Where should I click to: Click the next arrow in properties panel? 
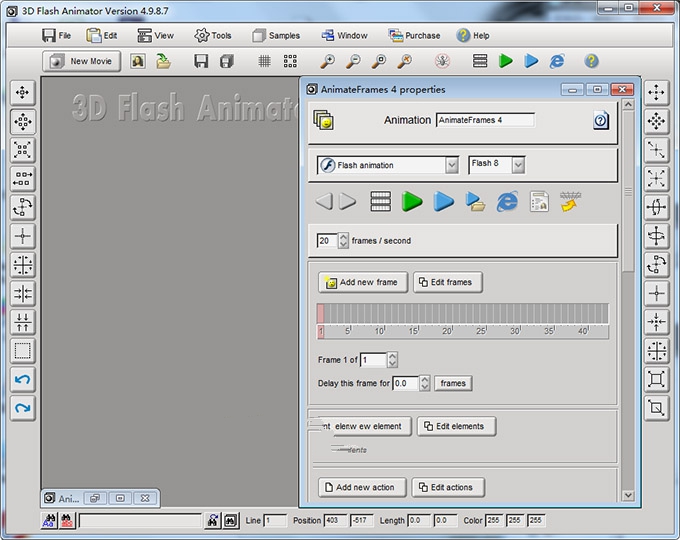tap(347, 202)
